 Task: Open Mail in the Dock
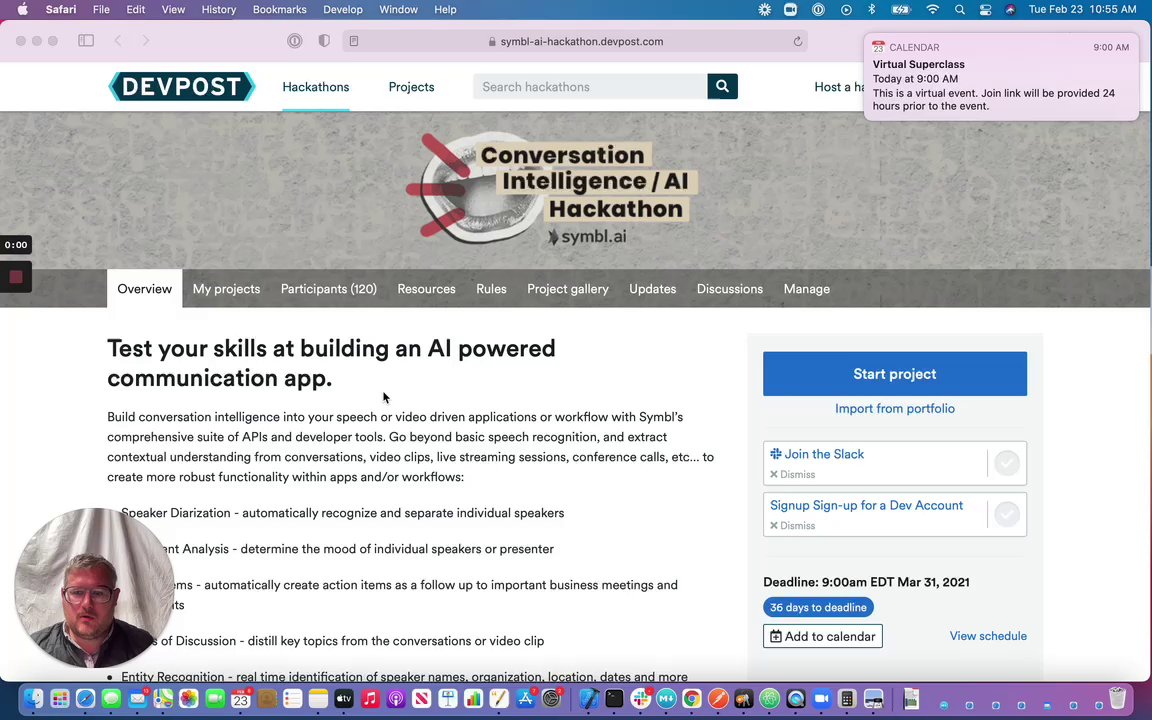[x=137, y=699]
